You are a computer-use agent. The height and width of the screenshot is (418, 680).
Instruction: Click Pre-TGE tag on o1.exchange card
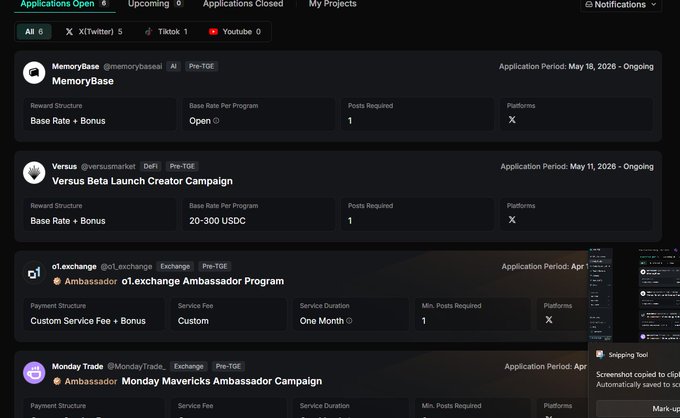(x=215, y=267)
